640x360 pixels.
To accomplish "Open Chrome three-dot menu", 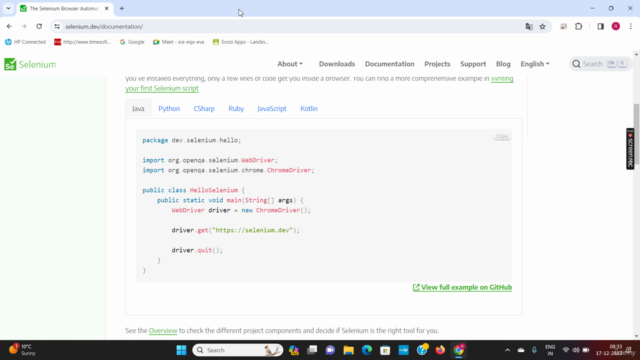I will [631, 27].
